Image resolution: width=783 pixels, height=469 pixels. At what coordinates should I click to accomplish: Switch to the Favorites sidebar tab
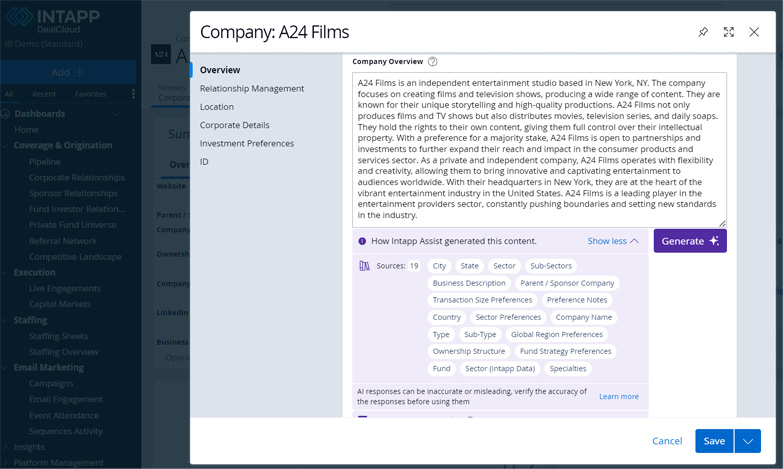[90, 94]
